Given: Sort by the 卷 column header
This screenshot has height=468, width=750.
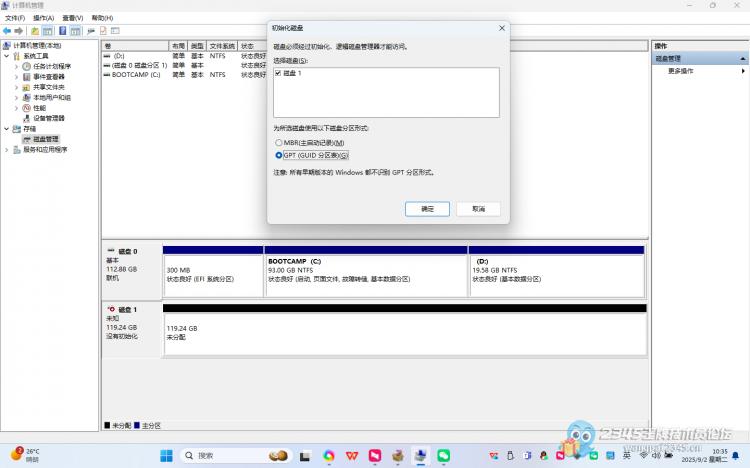Looking at the screenshot, I should (x=135, y=46).
